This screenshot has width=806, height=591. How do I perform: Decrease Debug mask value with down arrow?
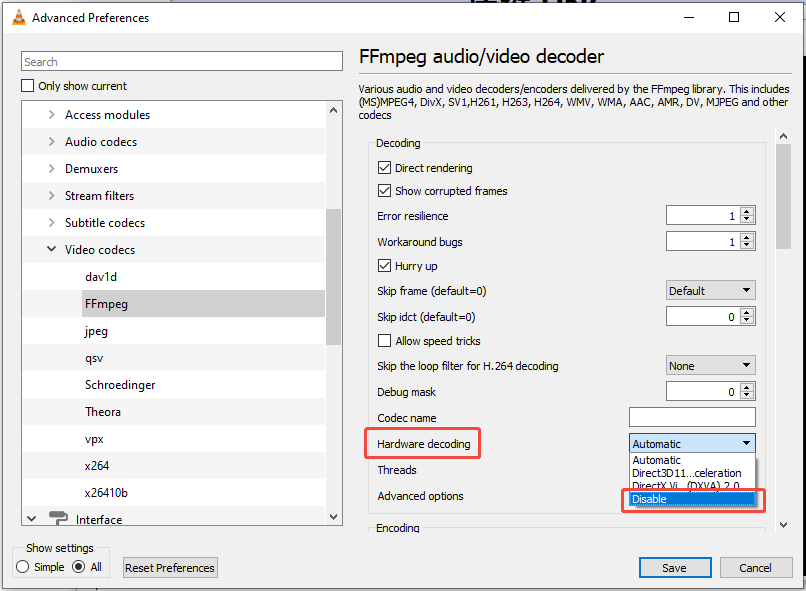(747, 396)
